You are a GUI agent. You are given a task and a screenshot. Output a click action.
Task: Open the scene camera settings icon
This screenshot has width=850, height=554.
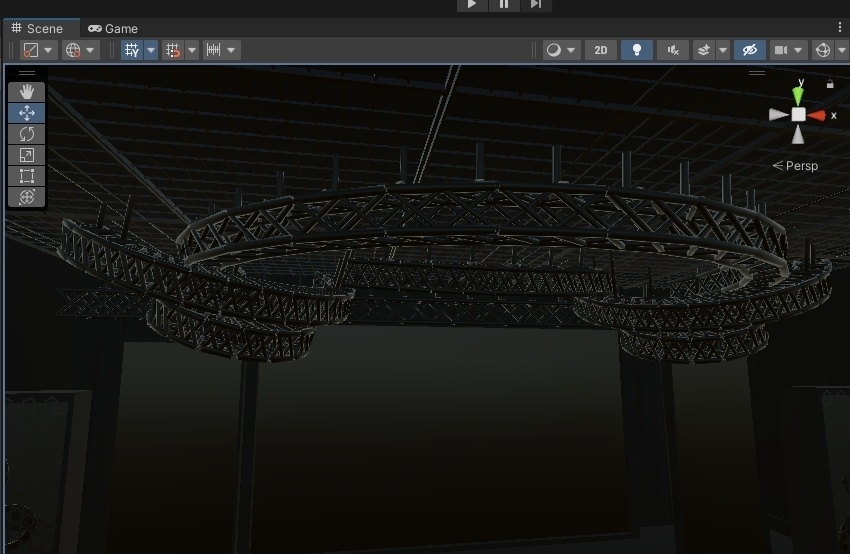click(781, 50)
